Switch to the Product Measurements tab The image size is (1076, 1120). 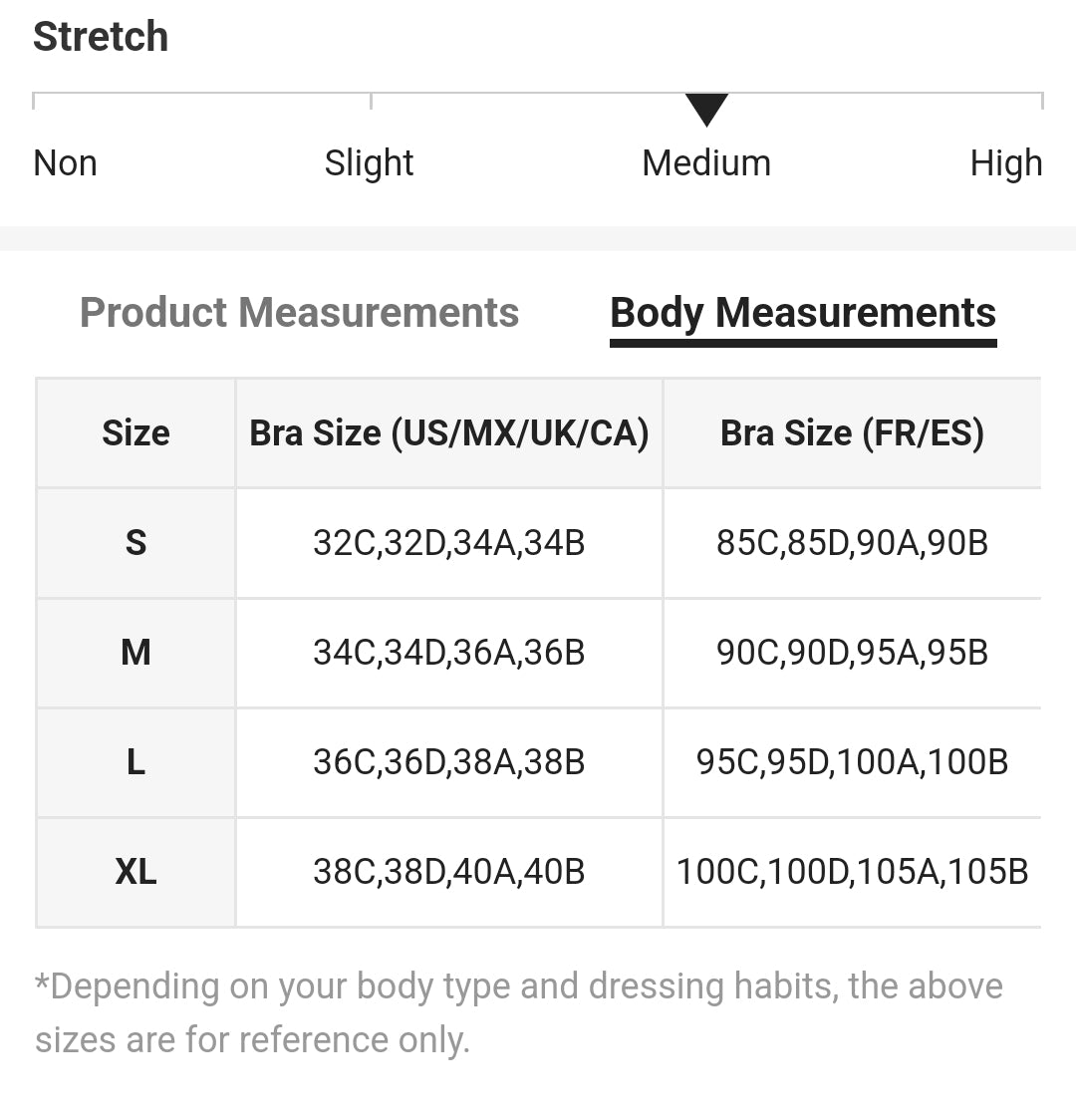(299, 313)
